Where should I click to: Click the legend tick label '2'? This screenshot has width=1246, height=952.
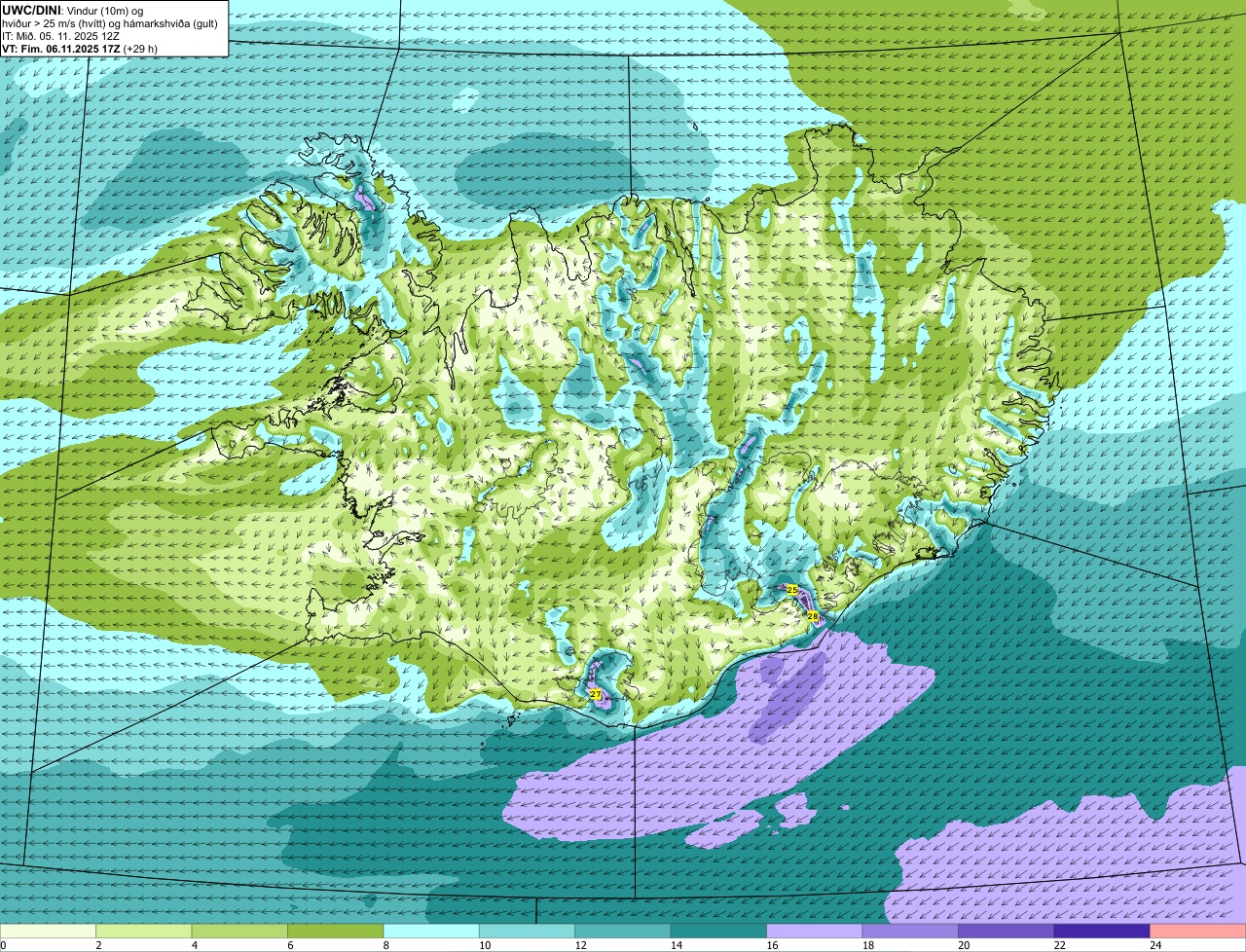coord(98,945)
